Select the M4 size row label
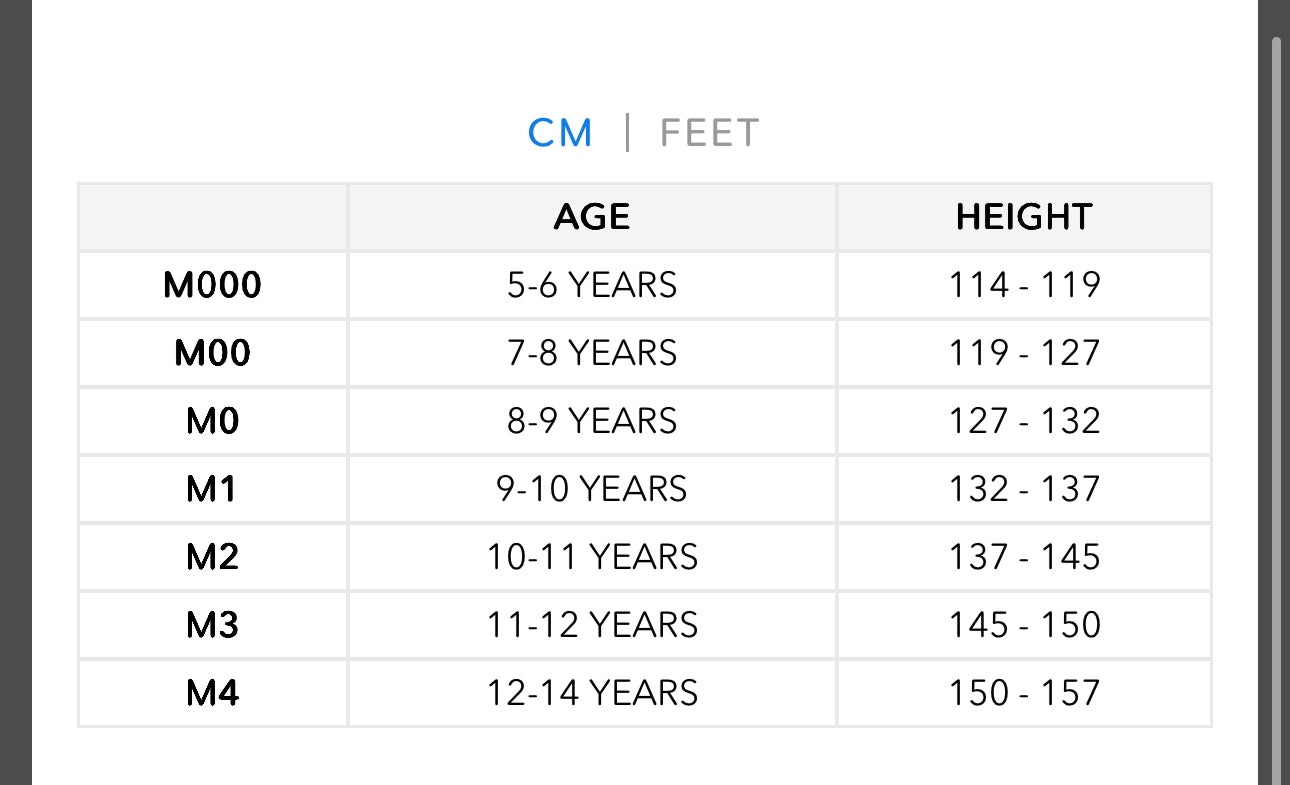This screenshot has height=785, width=1290. (213, 693)
